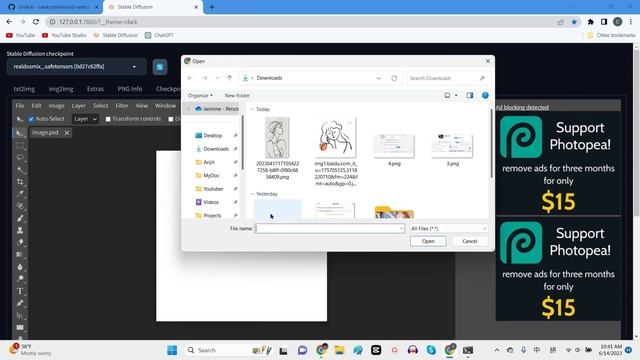Open the view options dropdown arrow
This screenshot has height=360, width=640.
tap(456, 96)
